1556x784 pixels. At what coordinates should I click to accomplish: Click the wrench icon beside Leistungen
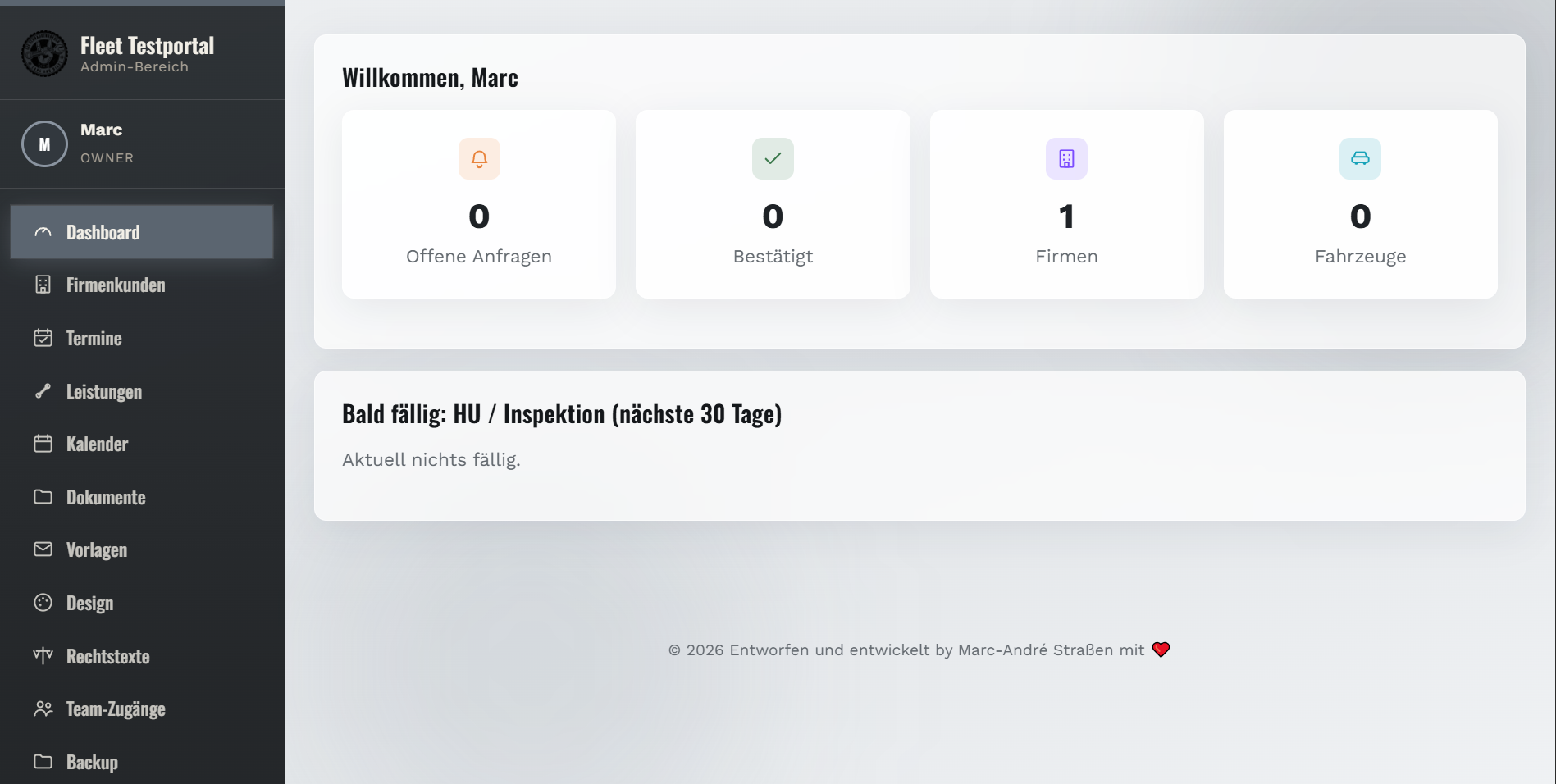click(x=43, y=391)
